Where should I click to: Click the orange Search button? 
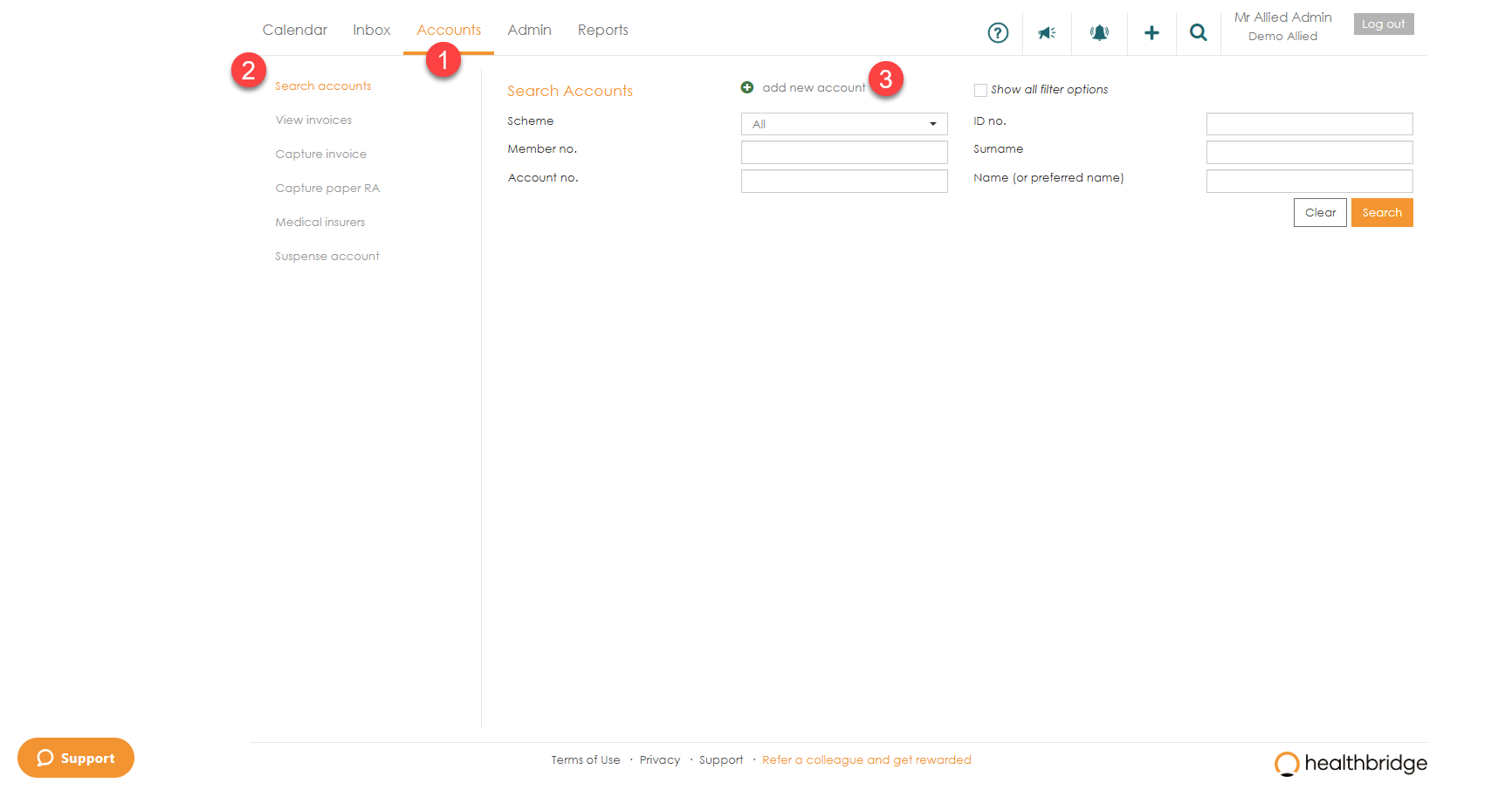tap(1382, 212)
